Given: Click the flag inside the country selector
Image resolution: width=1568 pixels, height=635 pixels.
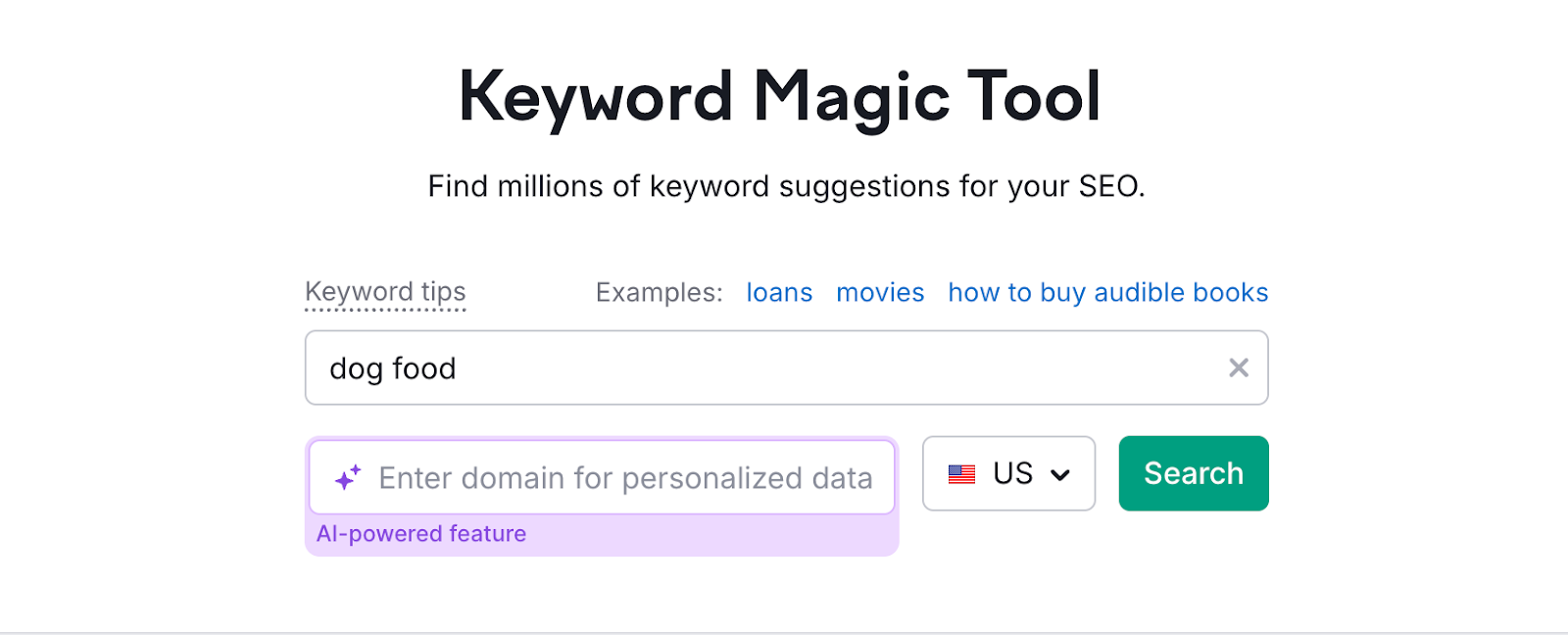Looking at the screenshot, I should click(x=961, y=473).
